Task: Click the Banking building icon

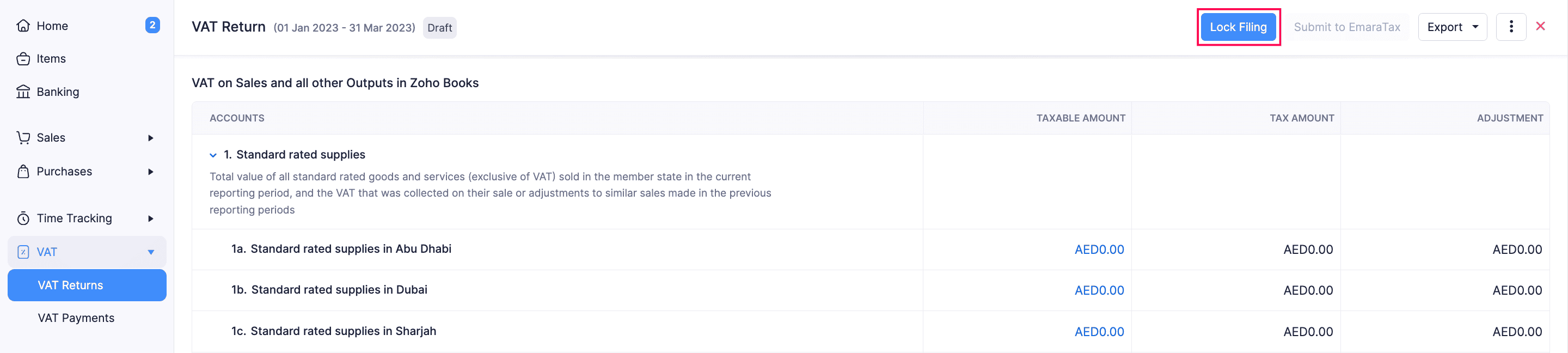Action: click(23, 92)
